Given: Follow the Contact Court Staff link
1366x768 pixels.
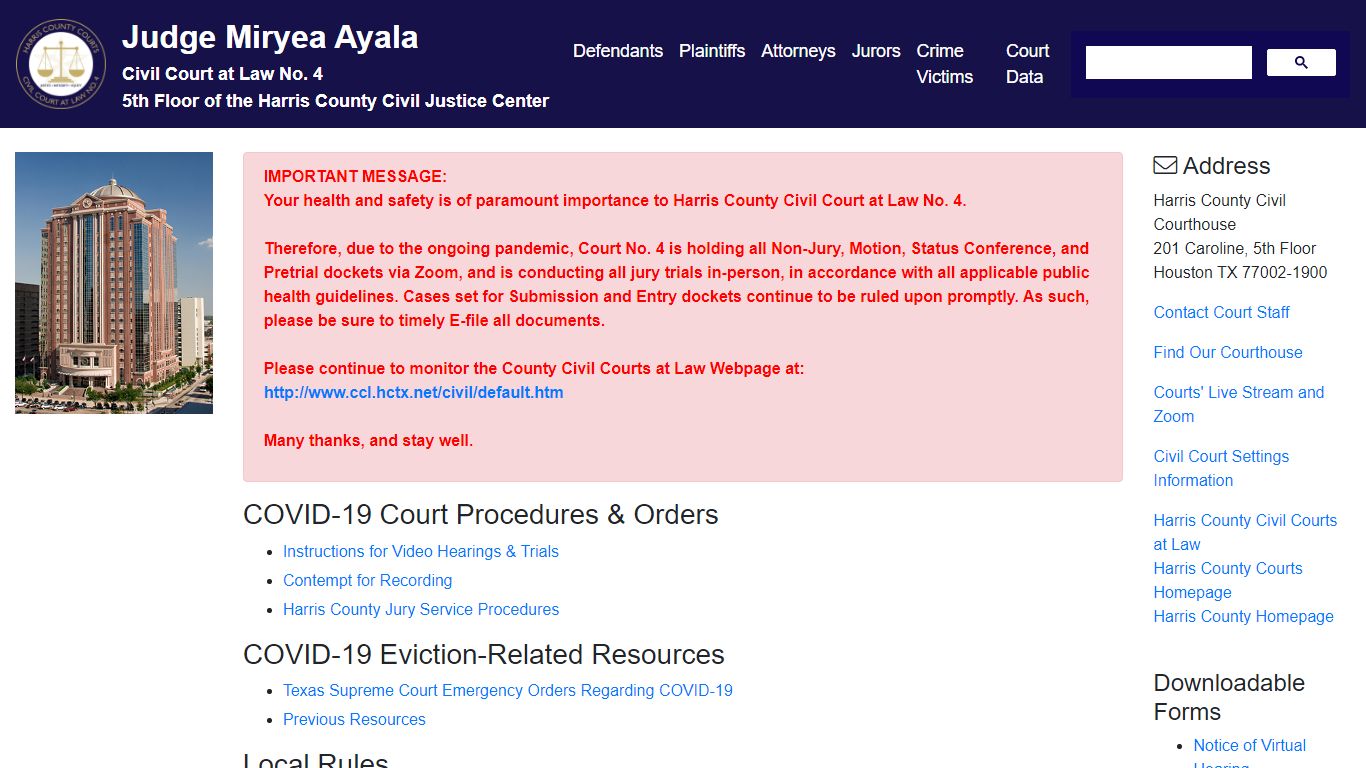Looking at the screenshot, I should pyautogui.click(x=1222, y=312).
